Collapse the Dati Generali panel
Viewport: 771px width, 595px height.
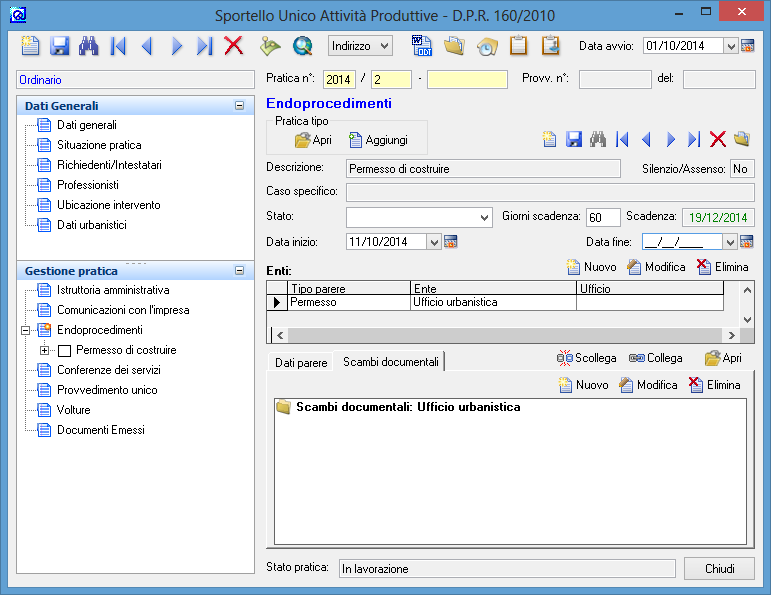click(239, 106)
